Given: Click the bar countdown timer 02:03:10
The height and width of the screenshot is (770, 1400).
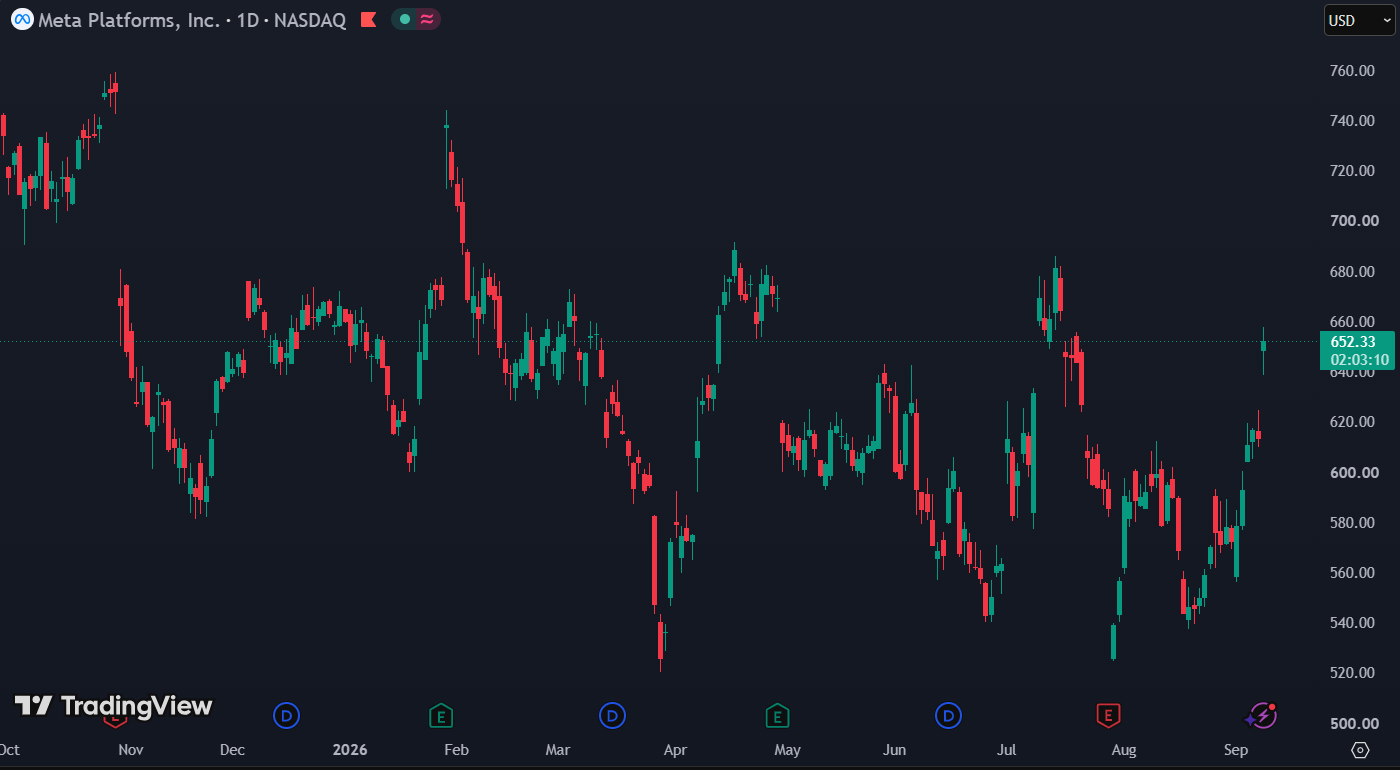Looking at the screenshot, I should (x=1359, y=360).
